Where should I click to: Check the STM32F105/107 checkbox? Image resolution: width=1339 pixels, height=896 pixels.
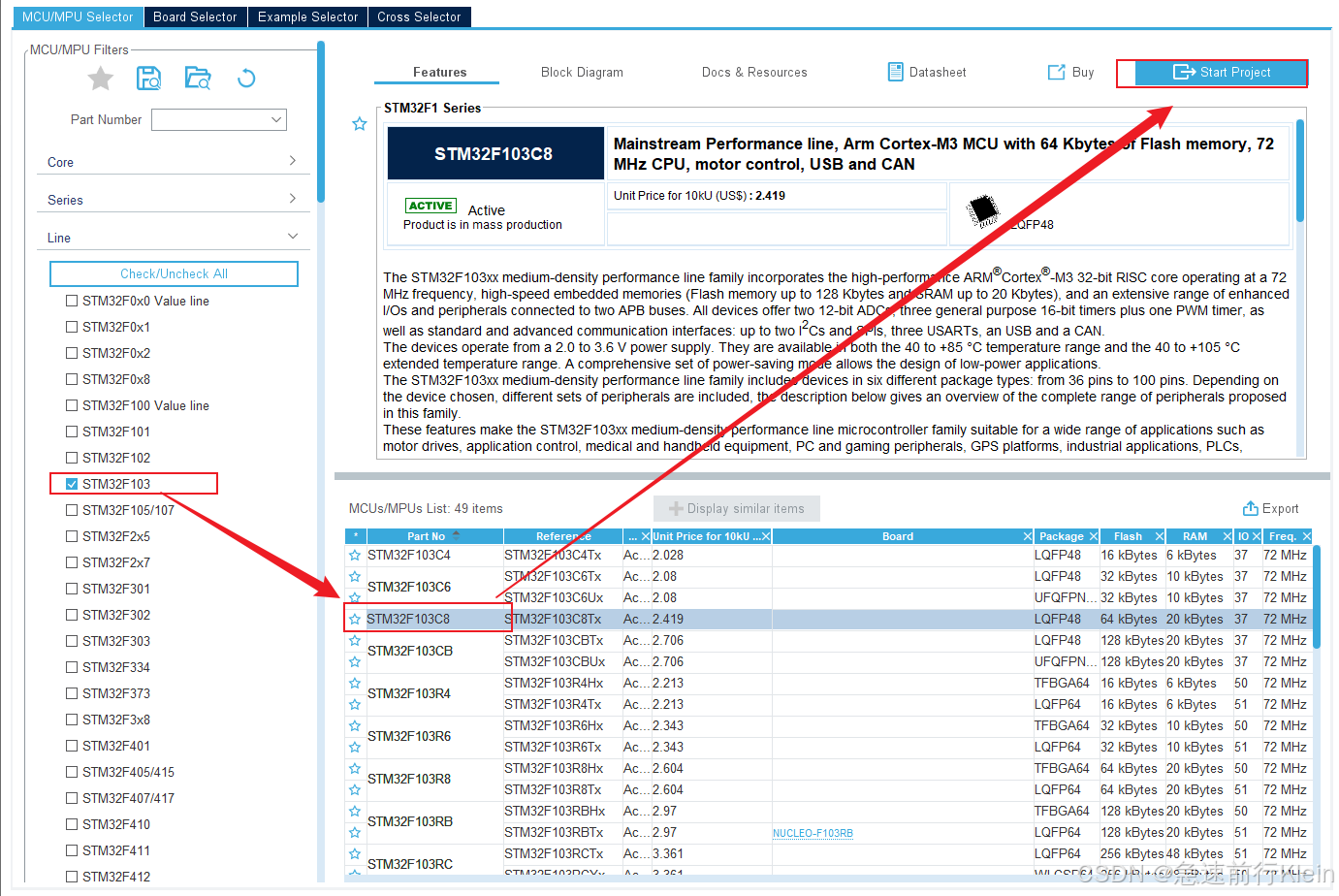click(72, 510)
